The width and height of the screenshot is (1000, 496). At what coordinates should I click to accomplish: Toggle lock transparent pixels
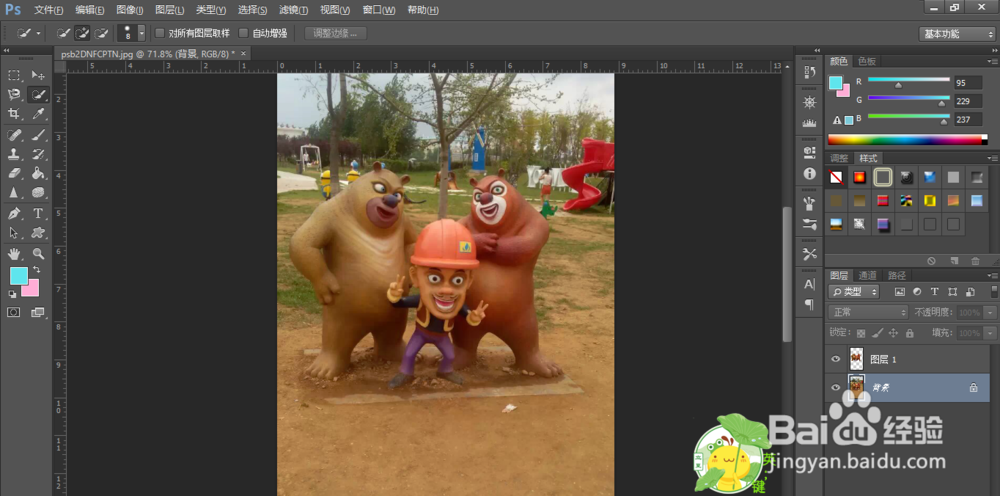pyautogui.click(x=861, y=333)
